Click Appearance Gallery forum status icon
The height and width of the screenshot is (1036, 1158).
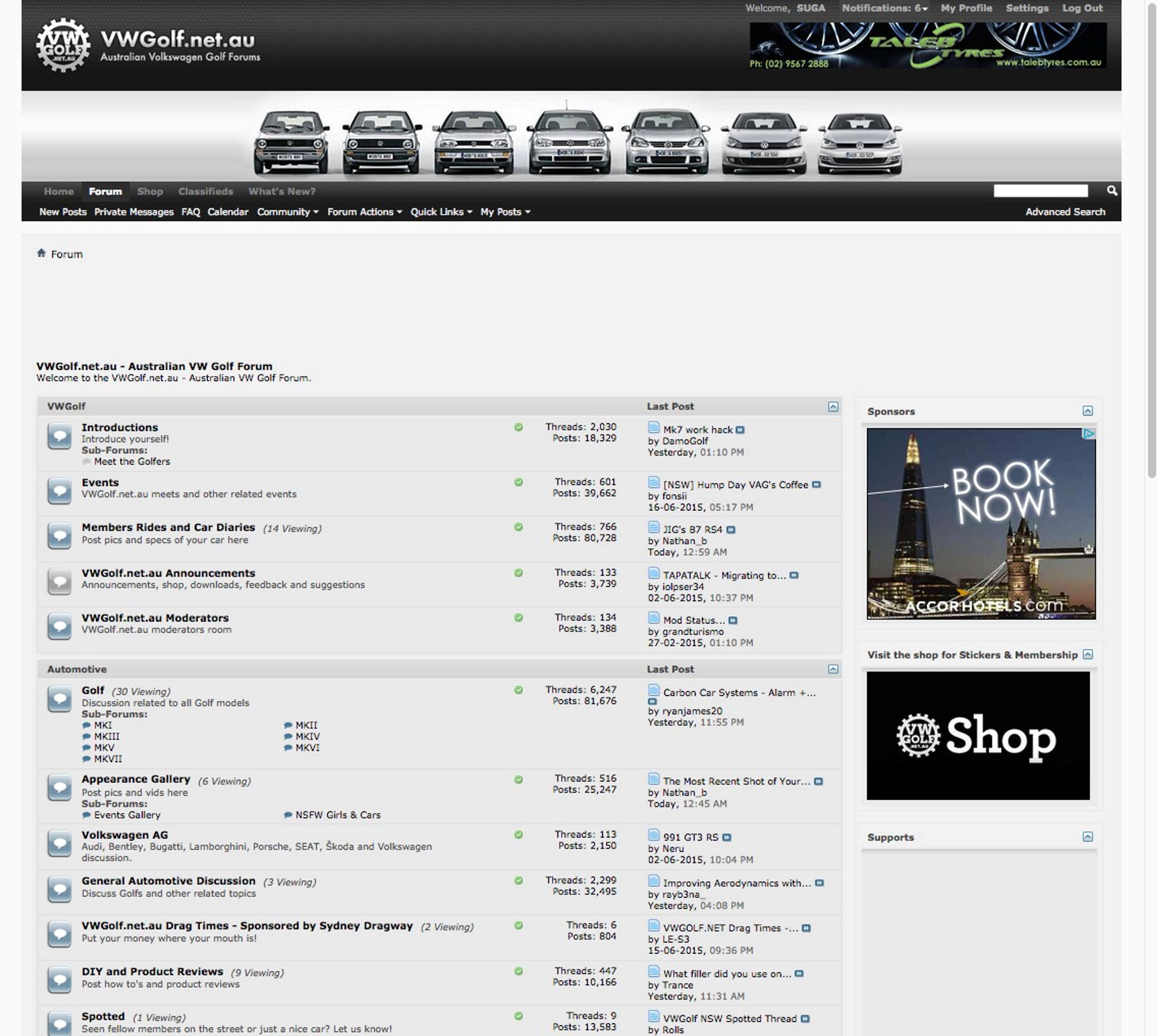[59, 788]
